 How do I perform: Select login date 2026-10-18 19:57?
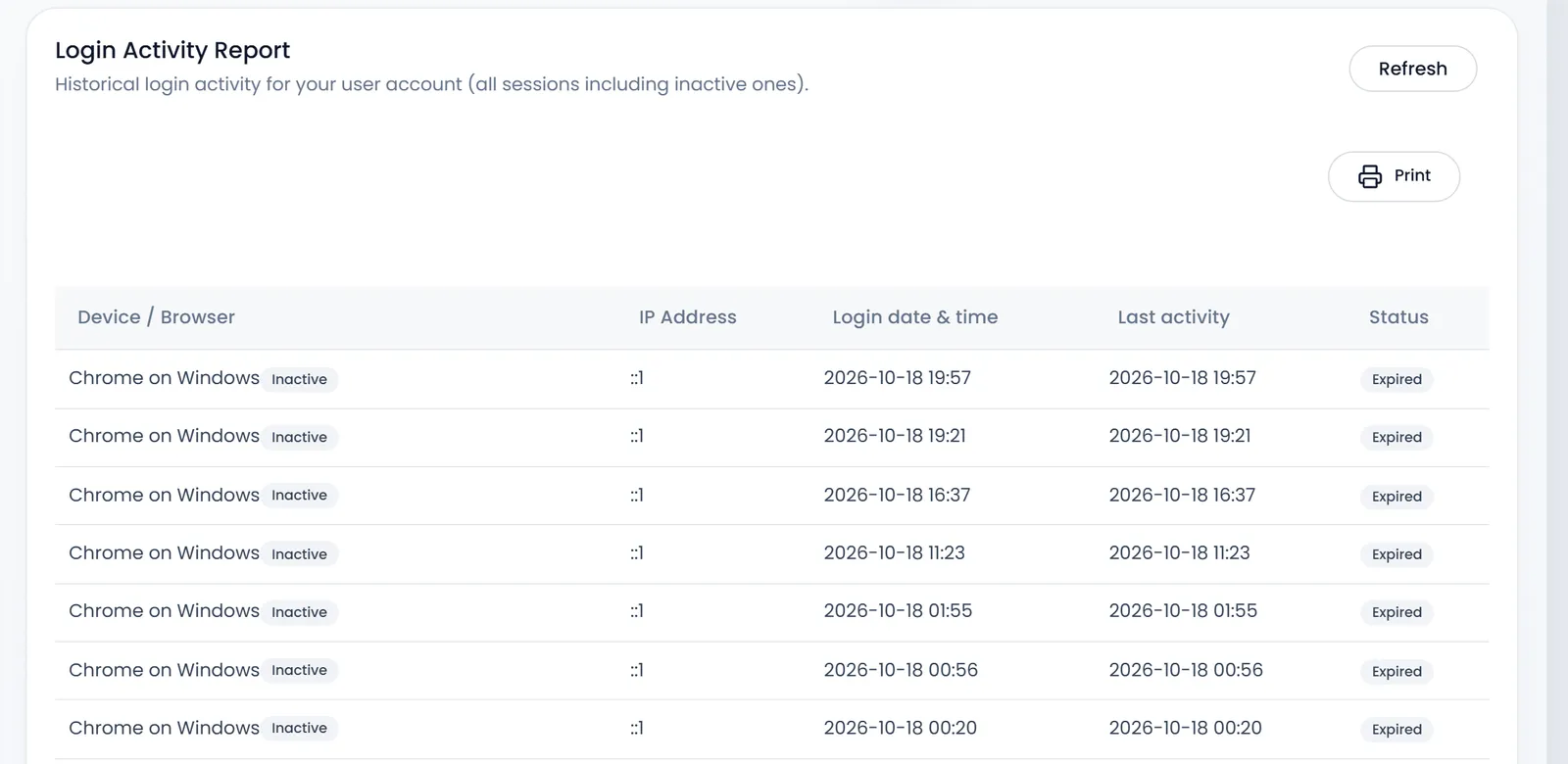(x=897, y=378)
